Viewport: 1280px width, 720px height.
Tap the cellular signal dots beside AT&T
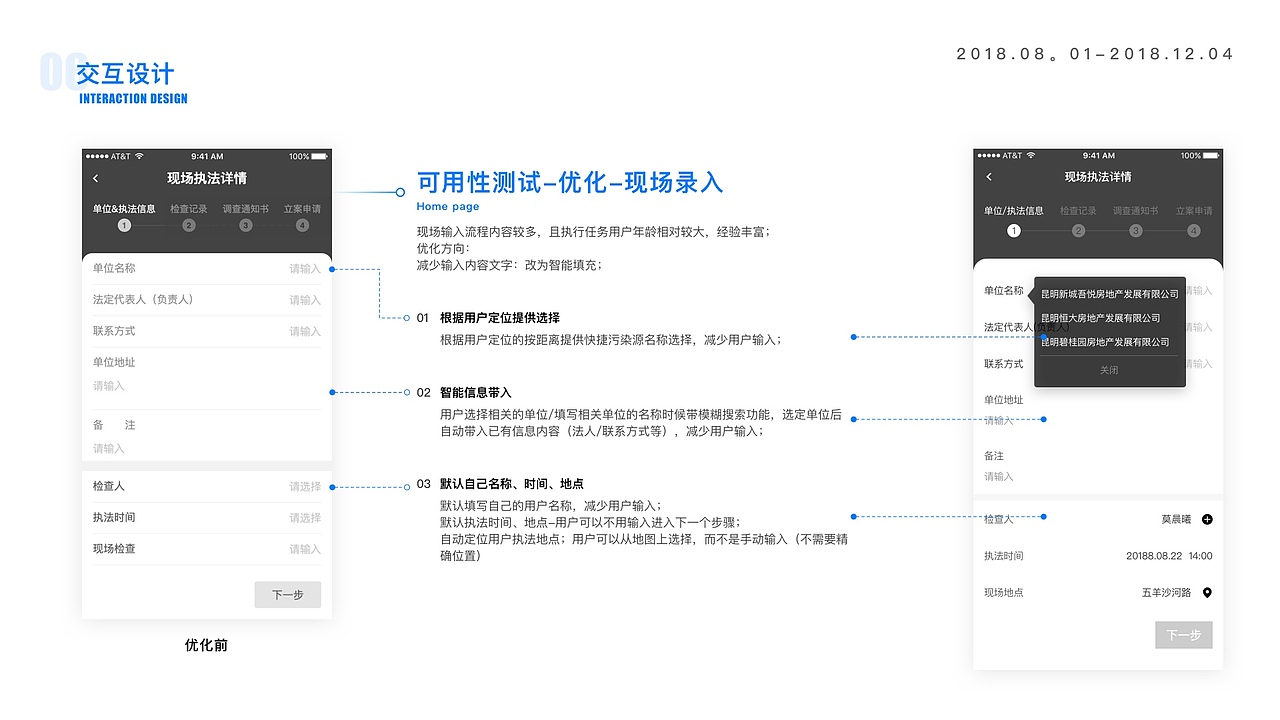point(95,155)
